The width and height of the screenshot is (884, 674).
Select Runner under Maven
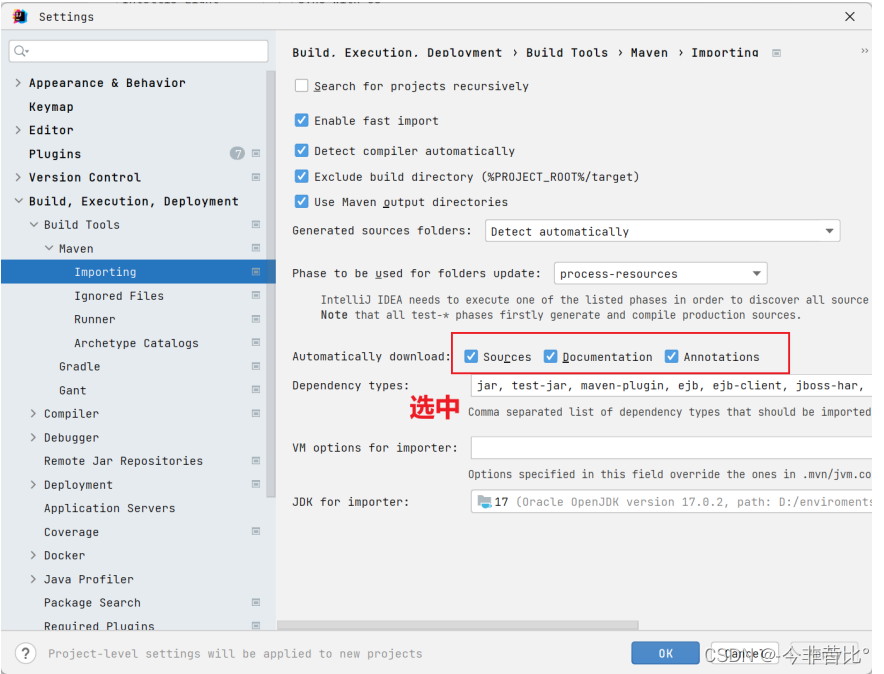pyautogui.click(x=95, y=320)
